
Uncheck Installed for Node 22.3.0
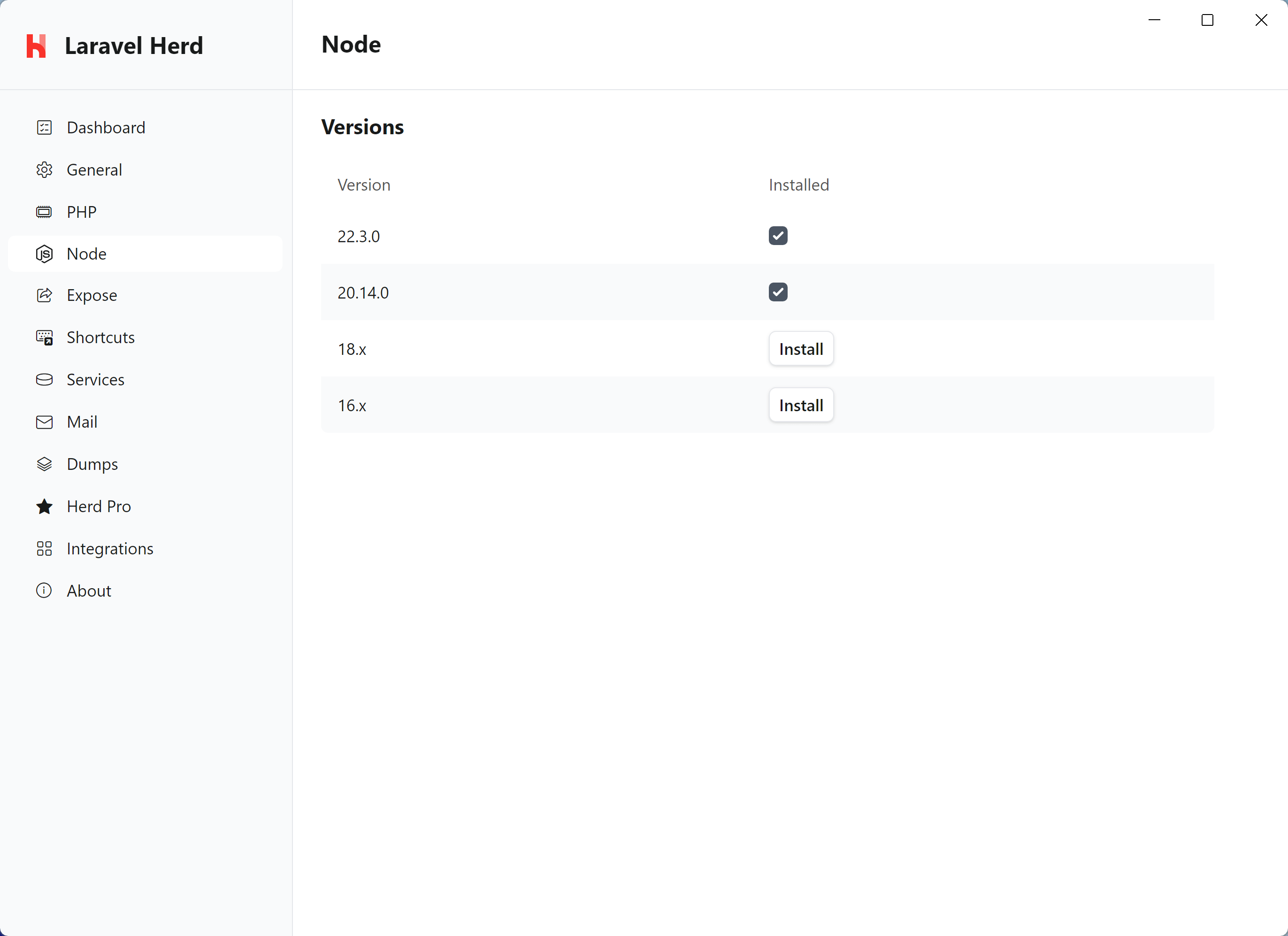pyautogui.click(x=778, y=236)
